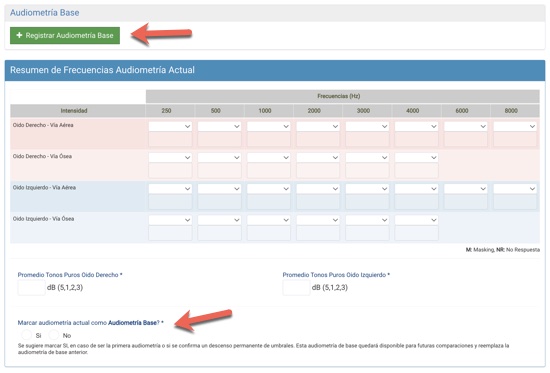Viewport: 550px width, 373px height.
Task: Open Oído Izquierdo Vía Ósea 250 Hz dropdown
Action: (170, 220)
